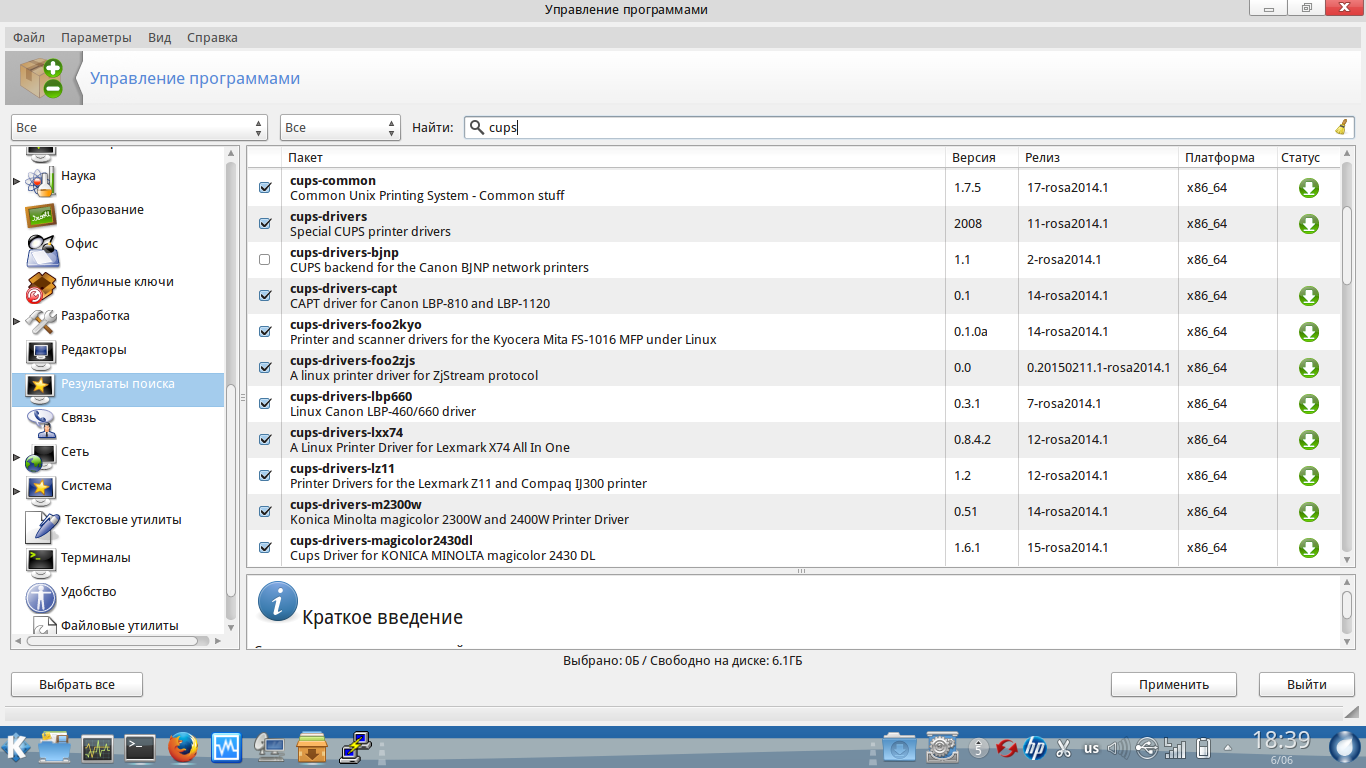This screenshot has width=1366, height=768.
Task: Open the Вид menu
Action: coord(160,38)
